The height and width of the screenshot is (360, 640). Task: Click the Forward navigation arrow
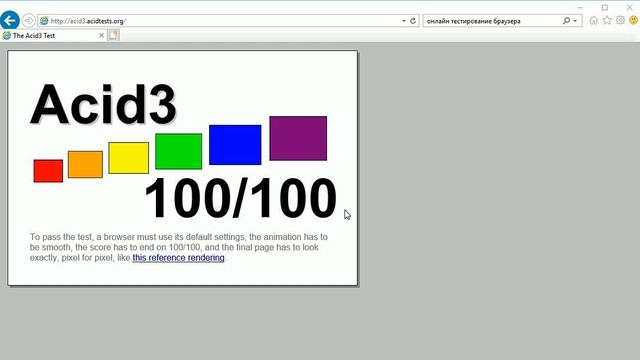click(29, 20)
